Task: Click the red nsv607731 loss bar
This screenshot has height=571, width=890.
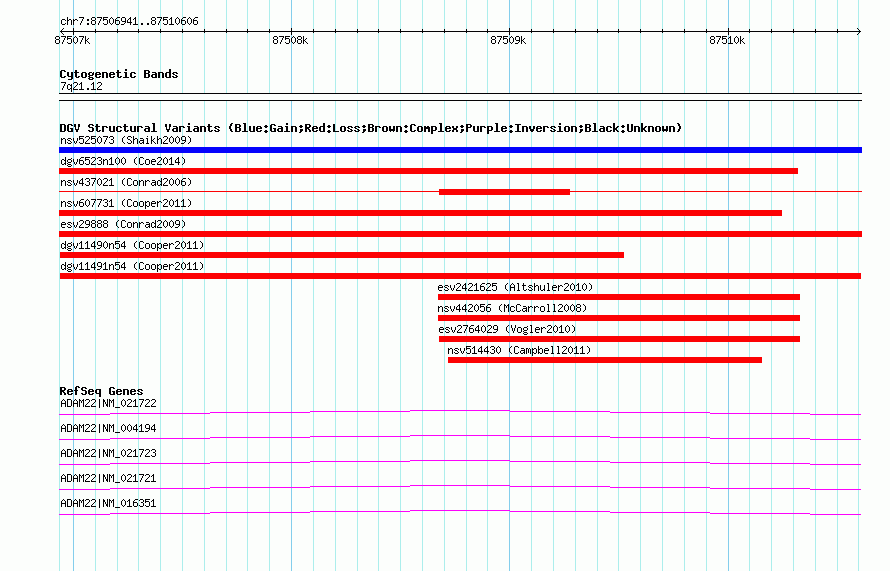Action: [x=421, y=213]
